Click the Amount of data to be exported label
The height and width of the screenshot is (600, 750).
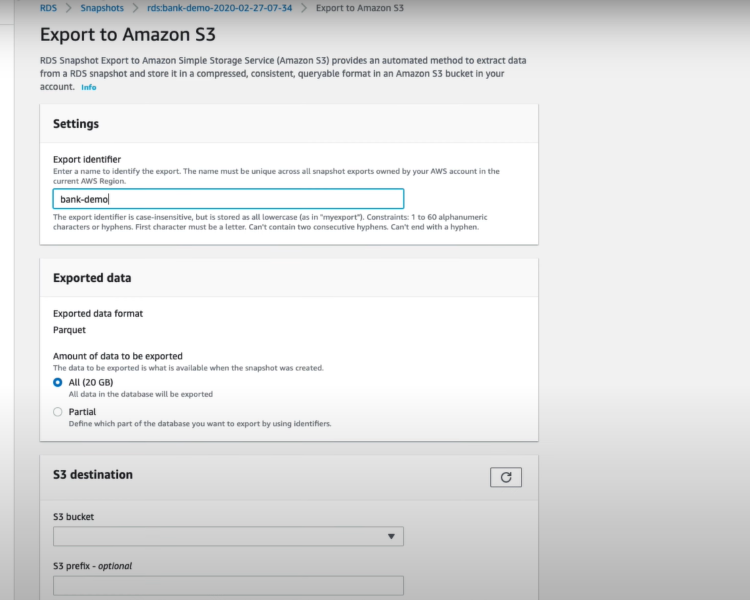tap(117, 356)
